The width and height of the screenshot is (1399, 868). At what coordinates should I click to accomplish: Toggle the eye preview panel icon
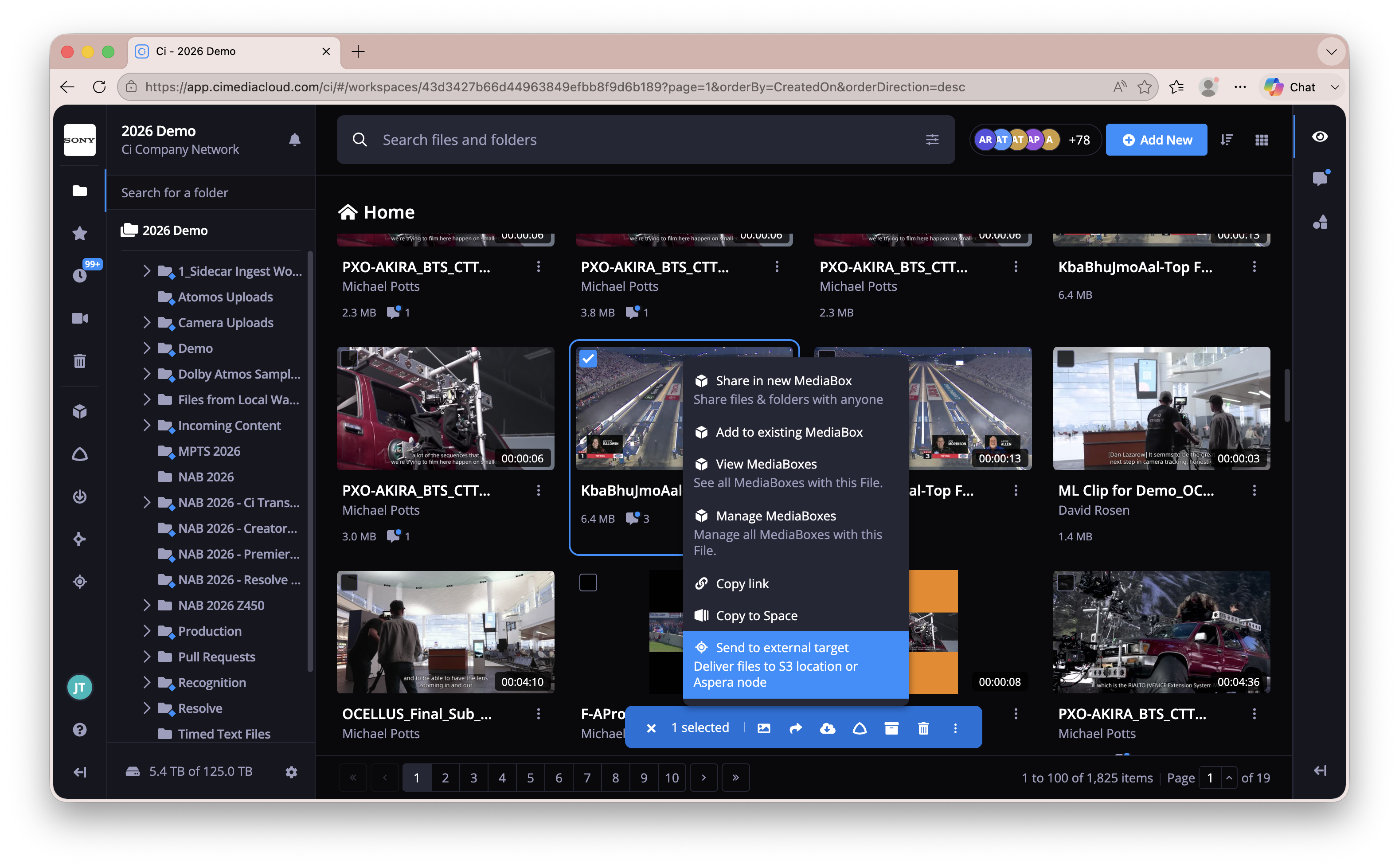1320,136
